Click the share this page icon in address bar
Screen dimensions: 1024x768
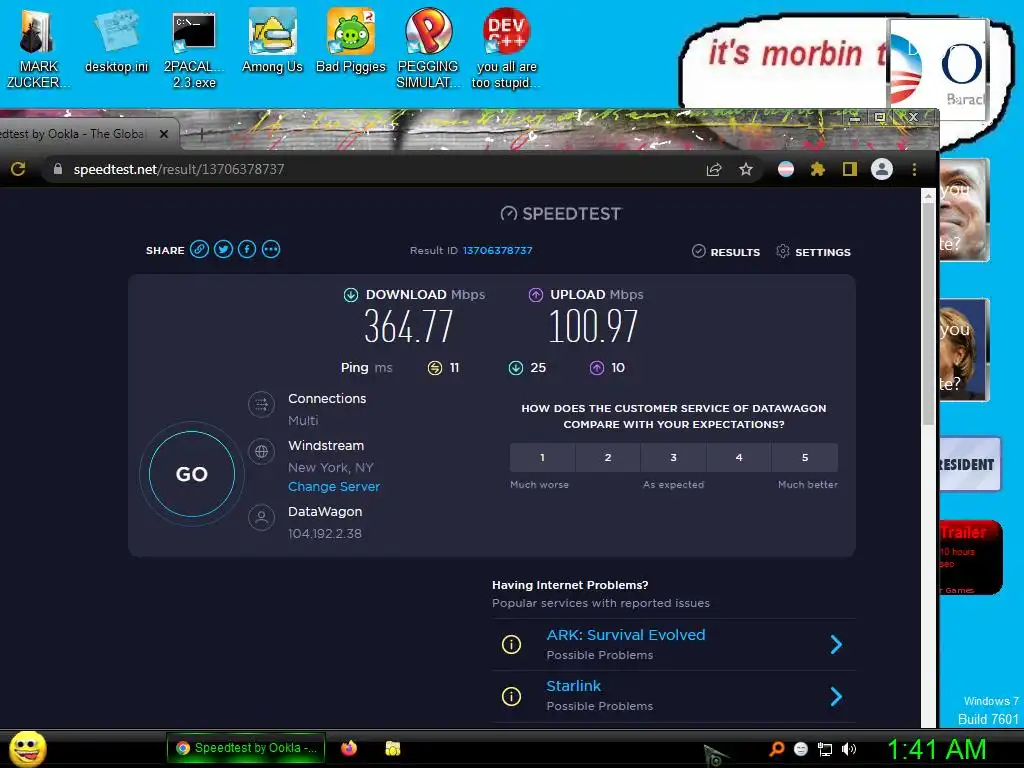[x=714, y=170]
